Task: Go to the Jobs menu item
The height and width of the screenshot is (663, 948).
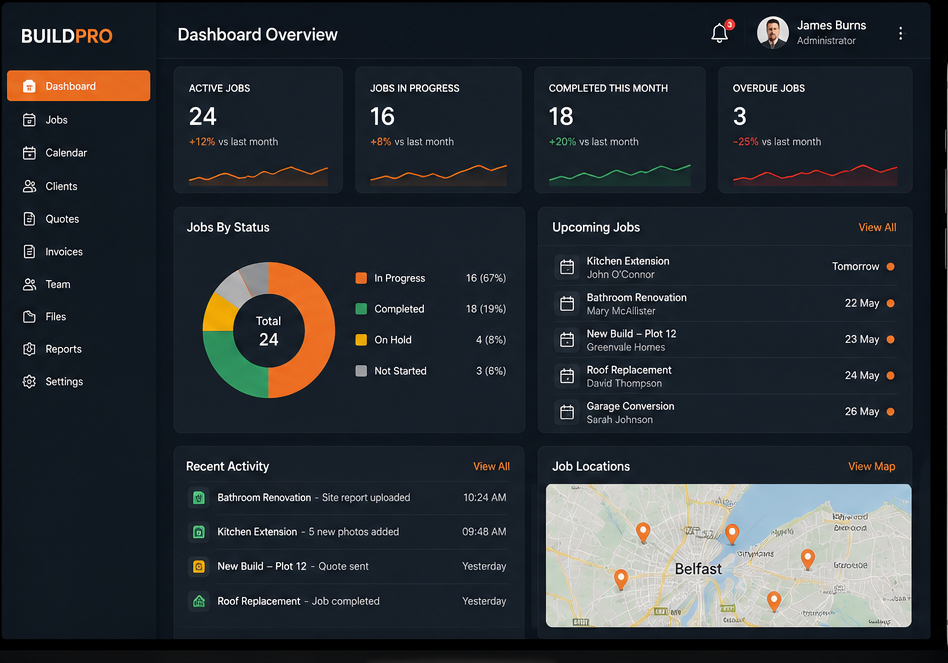Action: pyautogui.click(x=79, y=120)
